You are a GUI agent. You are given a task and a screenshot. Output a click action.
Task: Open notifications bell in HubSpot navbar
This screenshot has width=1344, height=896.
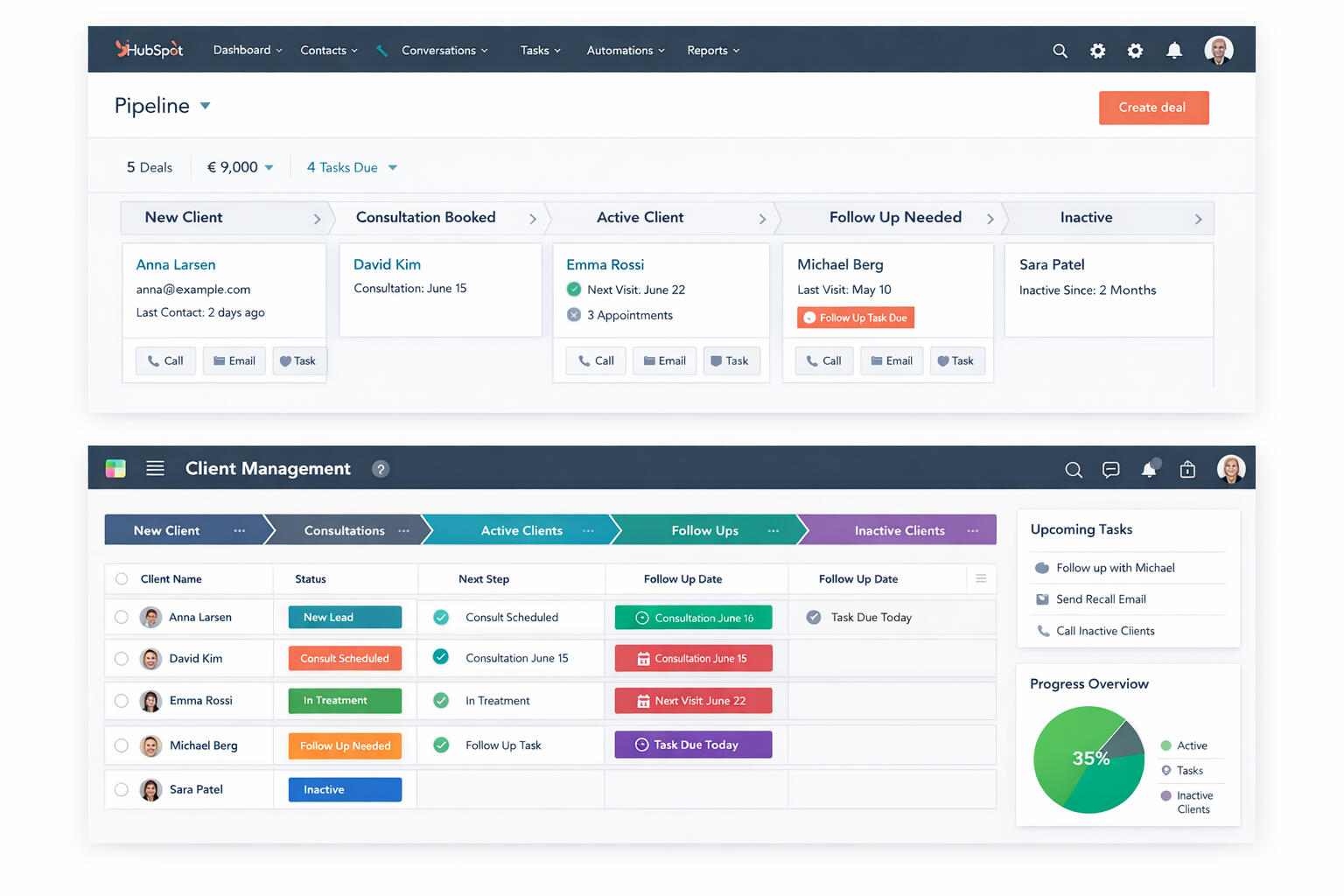[1174, 51]
